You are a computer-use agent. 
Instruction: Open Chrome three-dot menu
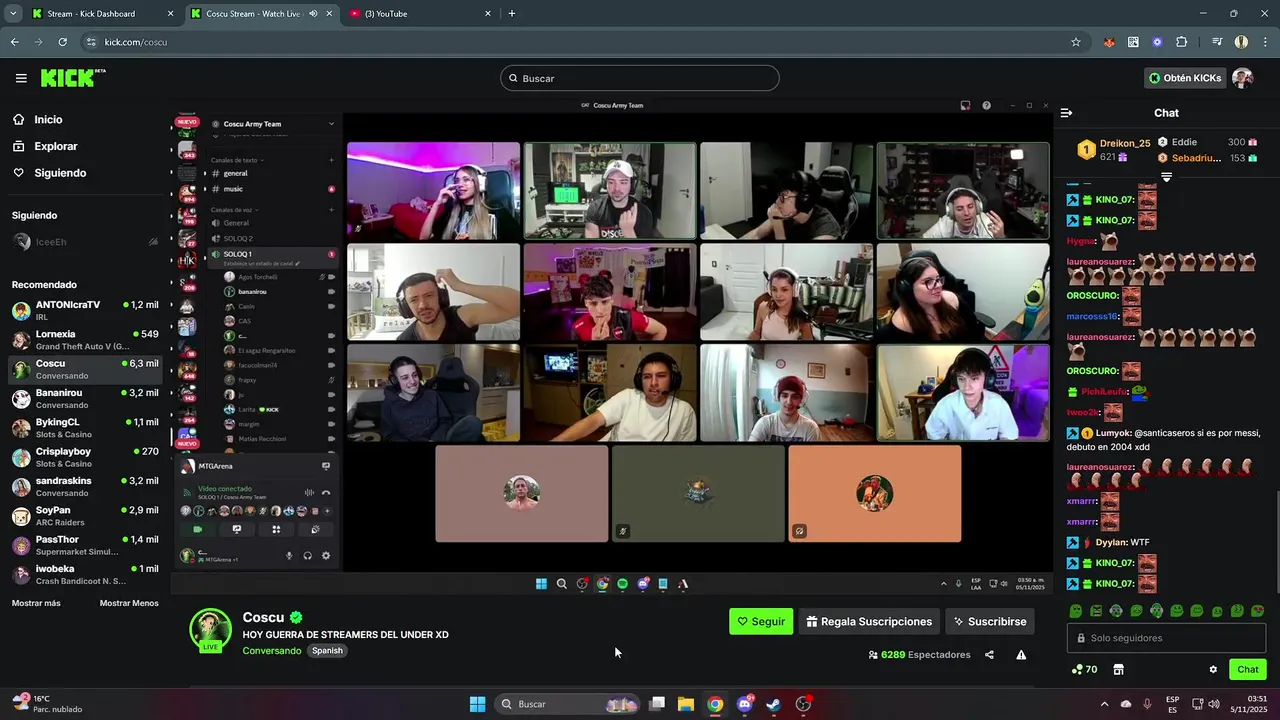1265,42
